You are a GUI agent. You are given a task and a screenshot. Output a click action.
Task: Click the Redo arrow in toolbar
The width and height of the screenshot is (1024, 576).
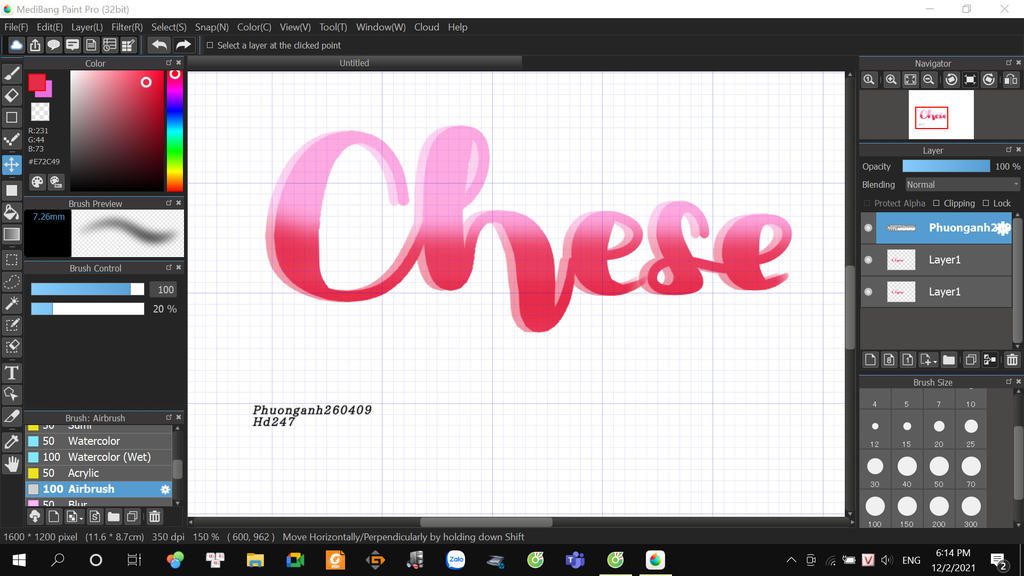click(x=184, y=45)
